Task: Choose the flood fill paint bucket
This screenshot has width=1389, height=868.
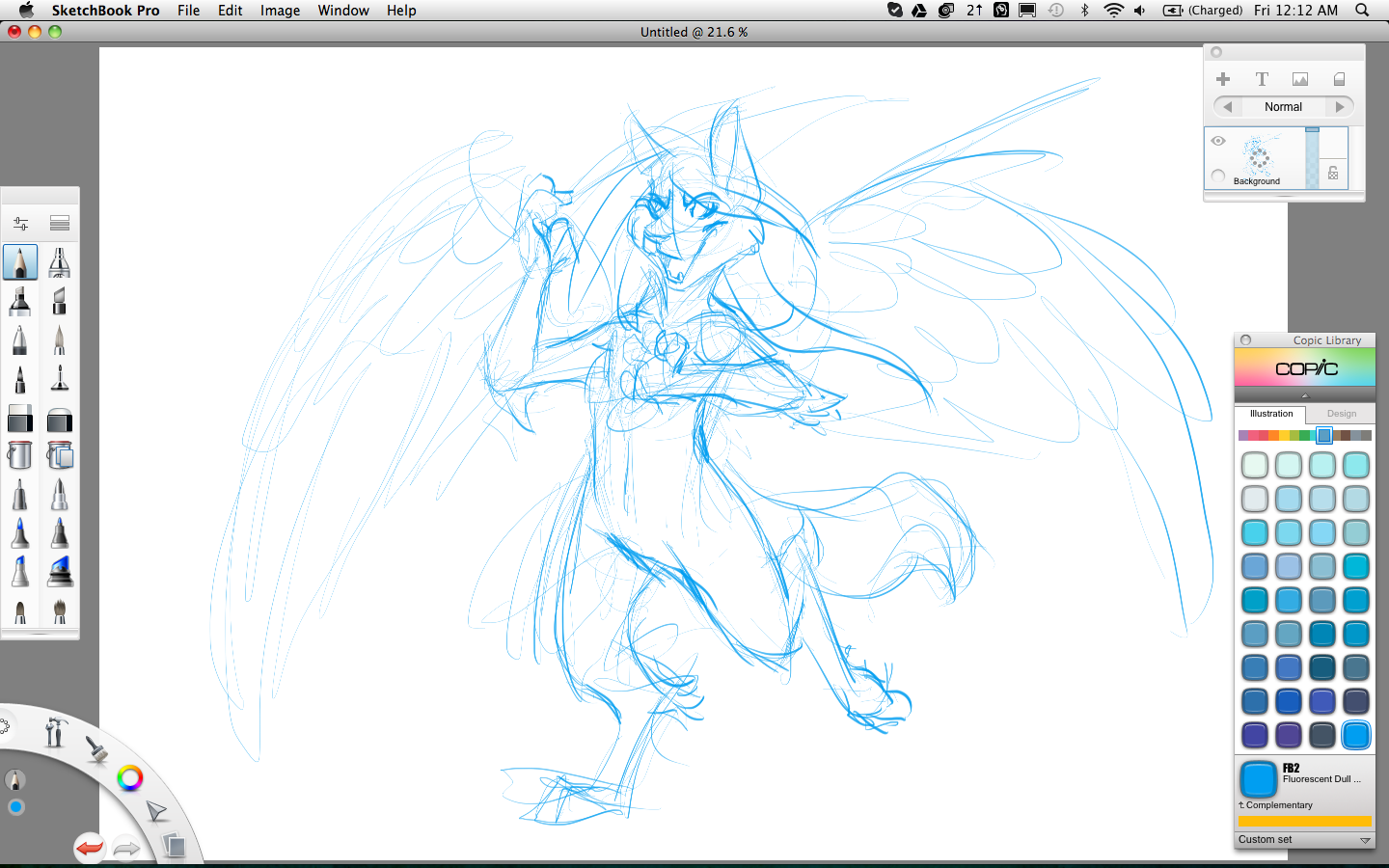Action: (x=19, y=455)
